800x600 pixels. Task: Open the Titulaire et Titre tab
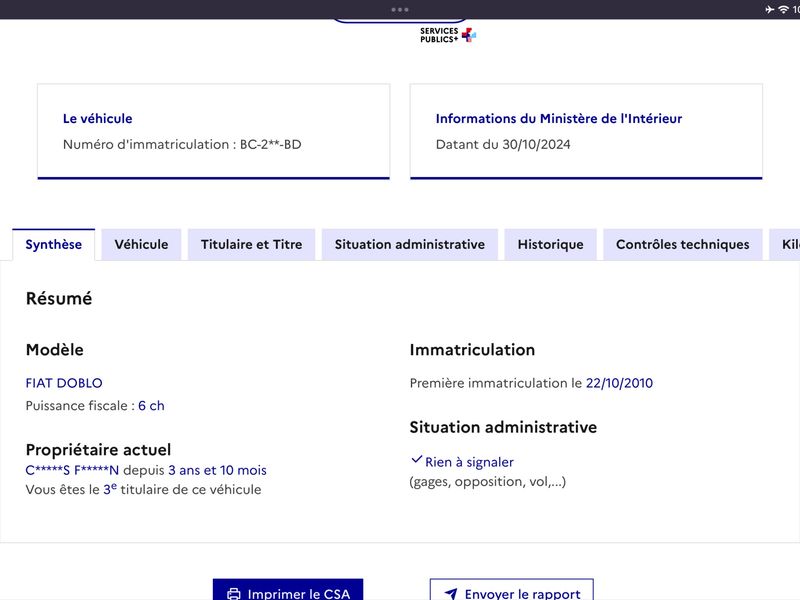(252, 244)
